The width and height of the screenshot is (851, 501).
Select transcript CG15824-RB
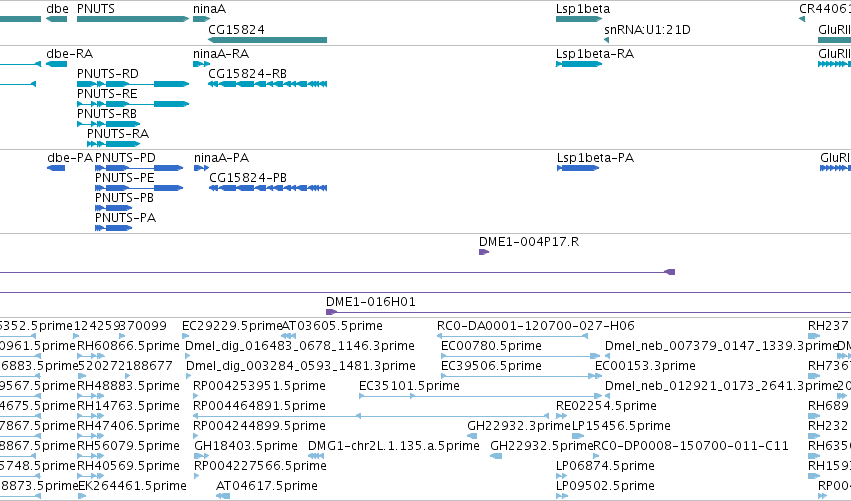(x=268, y=84)
